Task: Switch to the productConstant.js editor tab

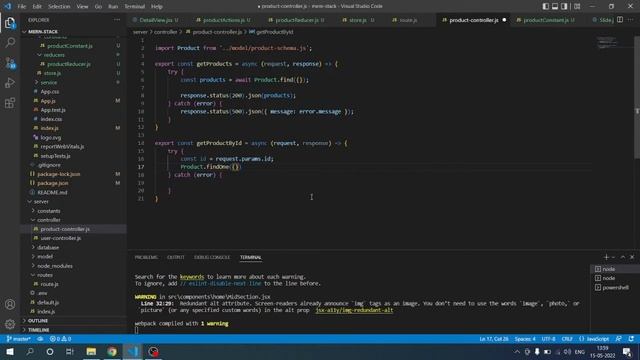Action: tap(546, 20)
